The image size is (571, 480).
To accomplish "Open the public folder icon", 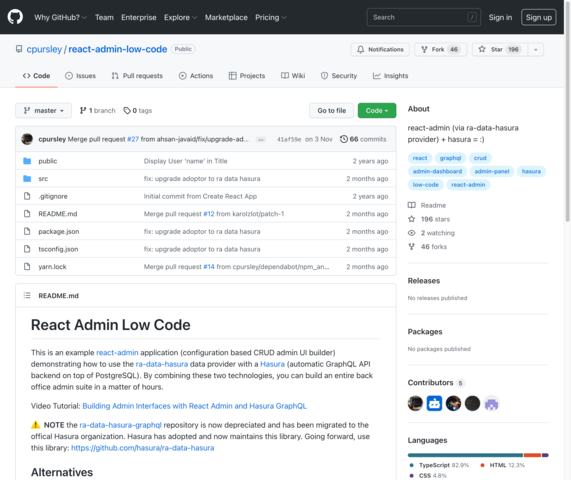I will tap(27, 161).
